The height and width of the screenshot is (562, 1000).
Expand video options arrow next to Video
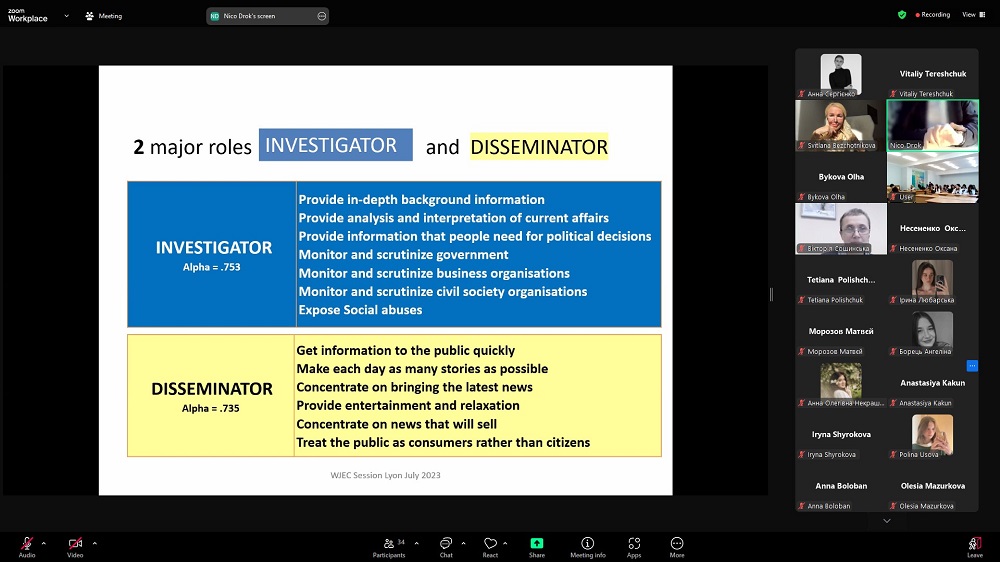click(x=95, y=543)
